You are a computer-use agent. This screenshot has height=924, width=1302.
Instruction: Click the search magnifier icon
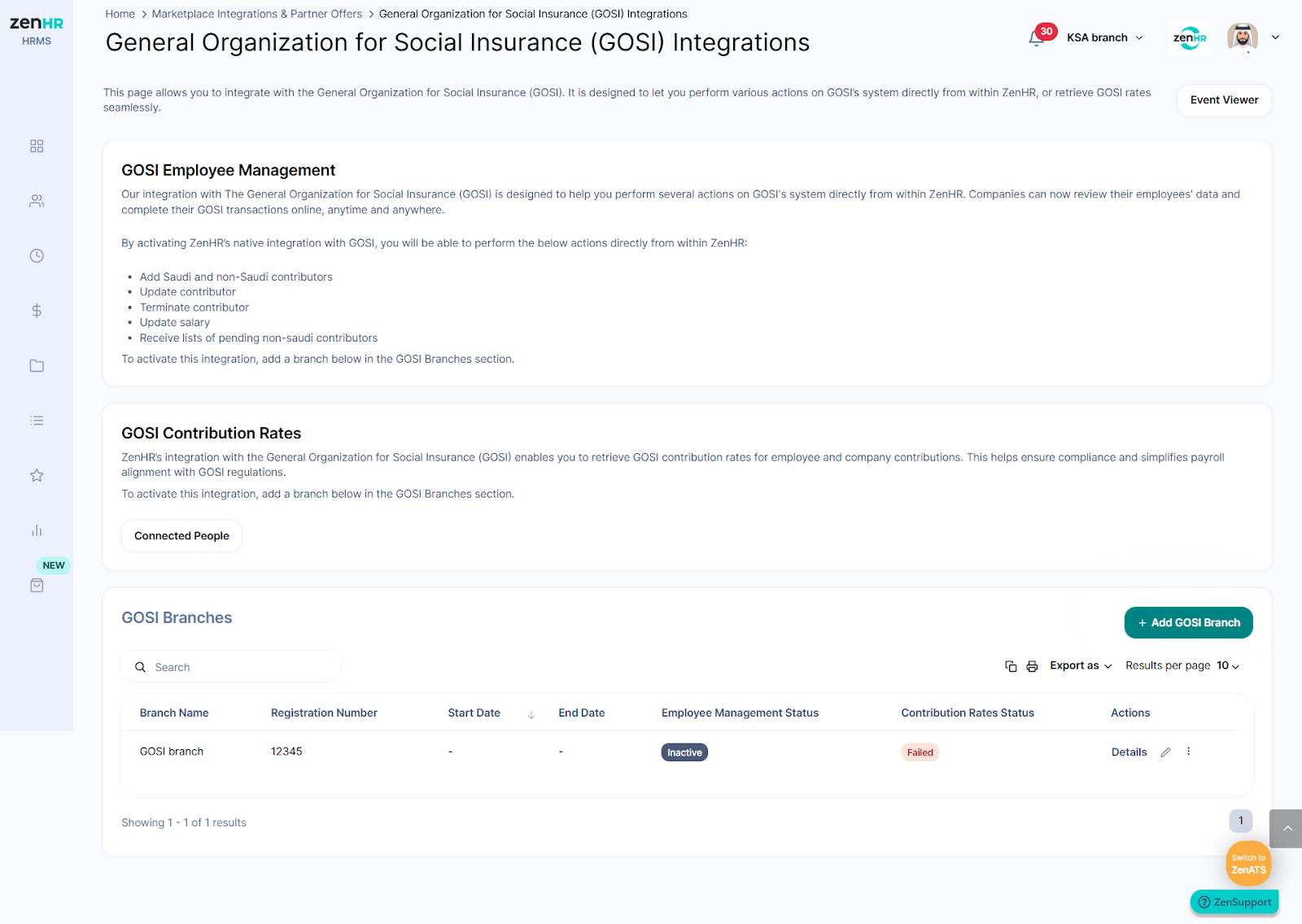click(140, 667)
